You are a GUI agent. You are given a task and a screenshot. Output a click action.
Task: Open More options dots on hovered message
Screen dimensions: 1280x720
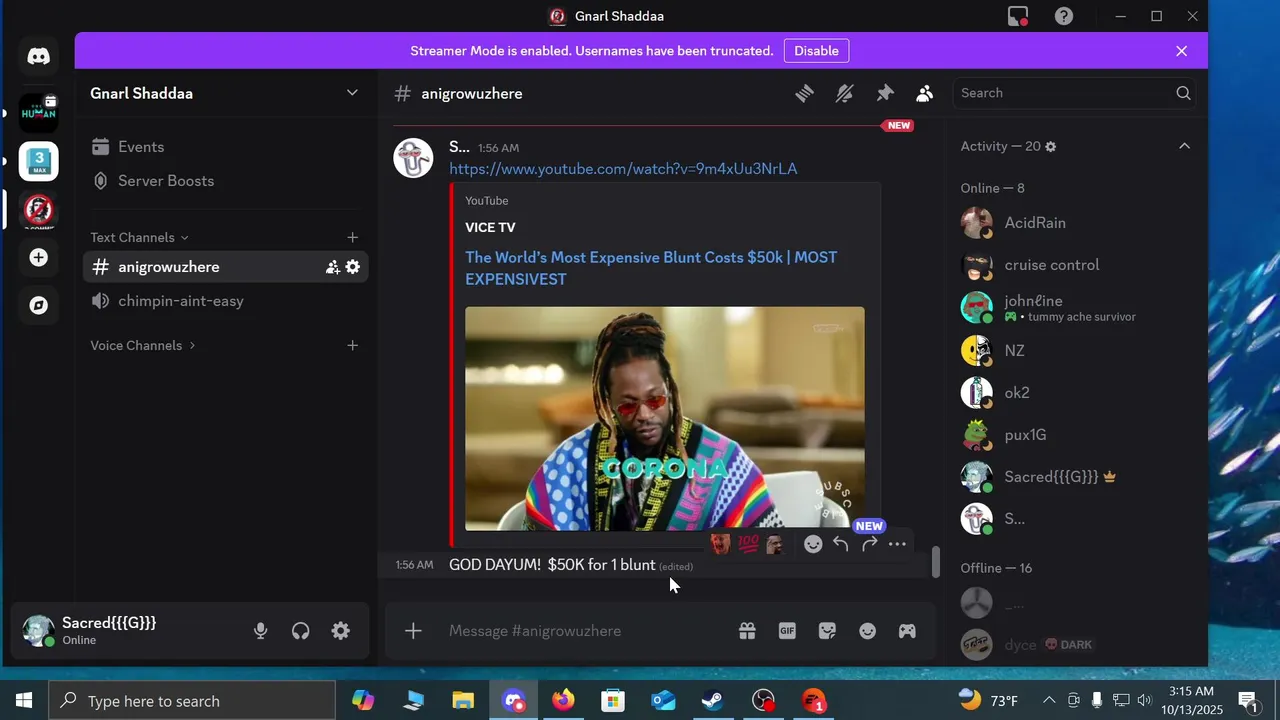897,544
